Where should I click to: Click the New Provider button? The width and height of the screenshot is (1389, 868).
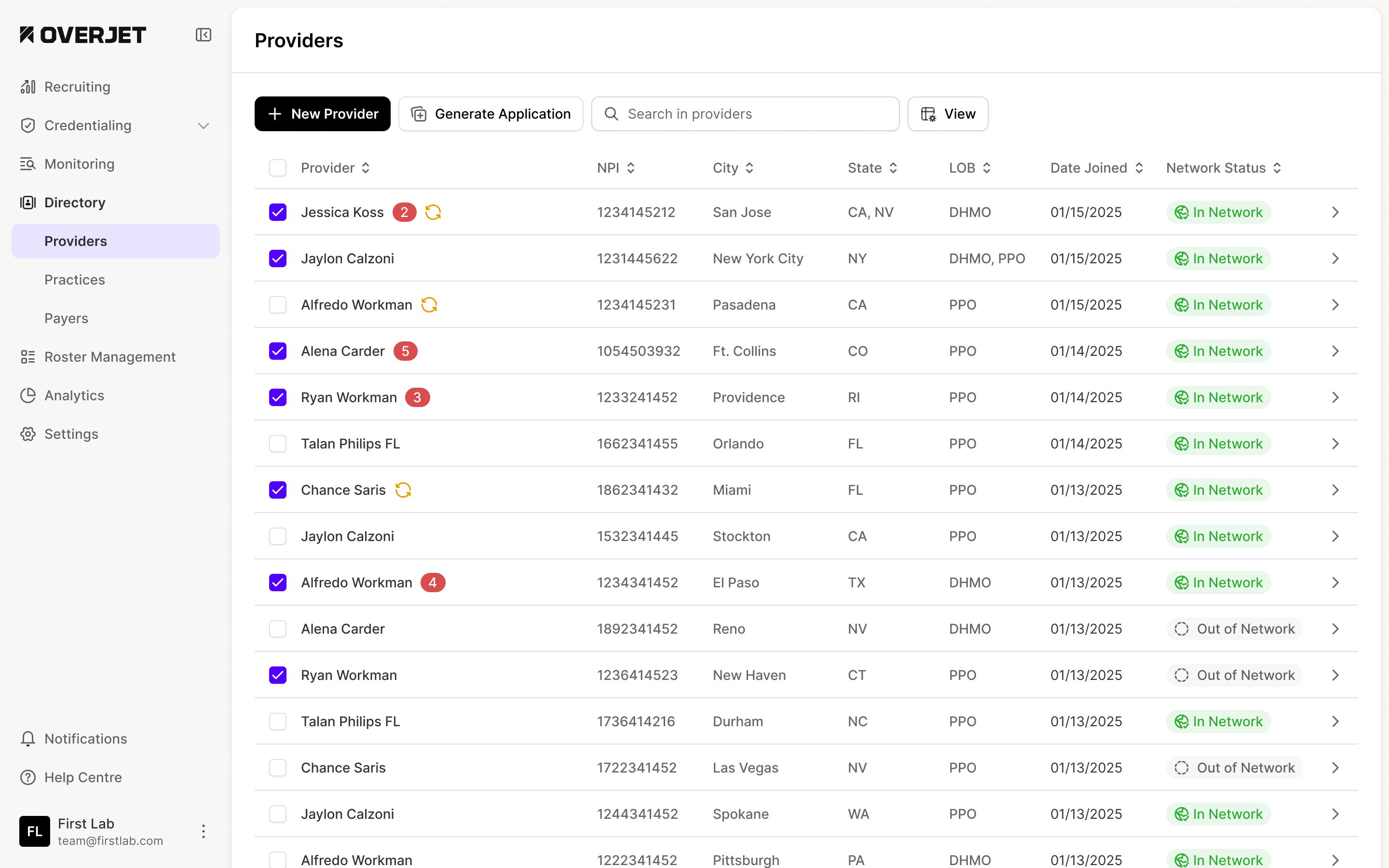(323, 114)
